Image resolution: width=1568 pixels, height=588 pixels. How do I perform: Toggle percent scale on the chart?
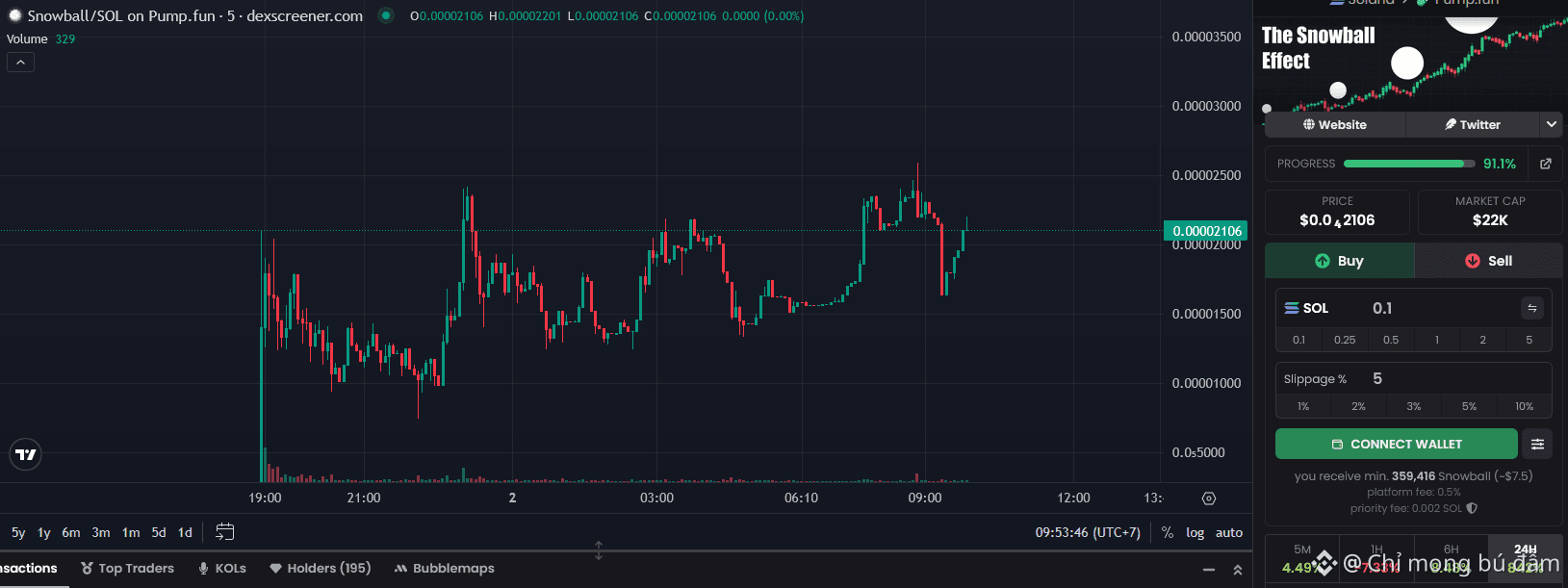pyautogui.click(x=1168, y=532)
